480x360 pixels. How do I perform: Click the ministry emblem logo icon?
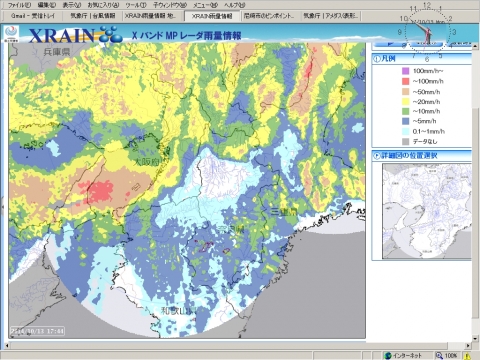[x=11, y=34]
